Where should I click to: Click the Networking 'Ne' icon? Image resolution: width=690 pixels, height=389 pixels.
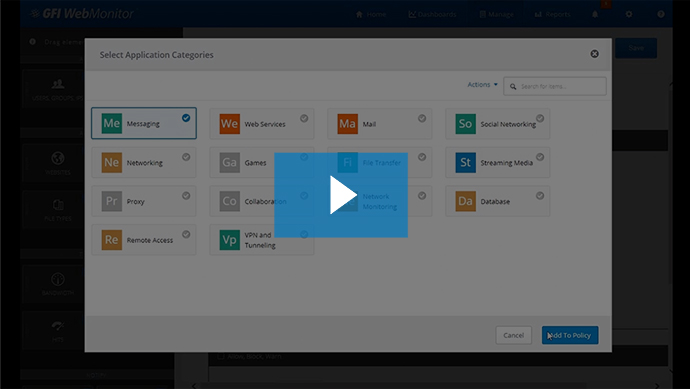click(112, 162)
